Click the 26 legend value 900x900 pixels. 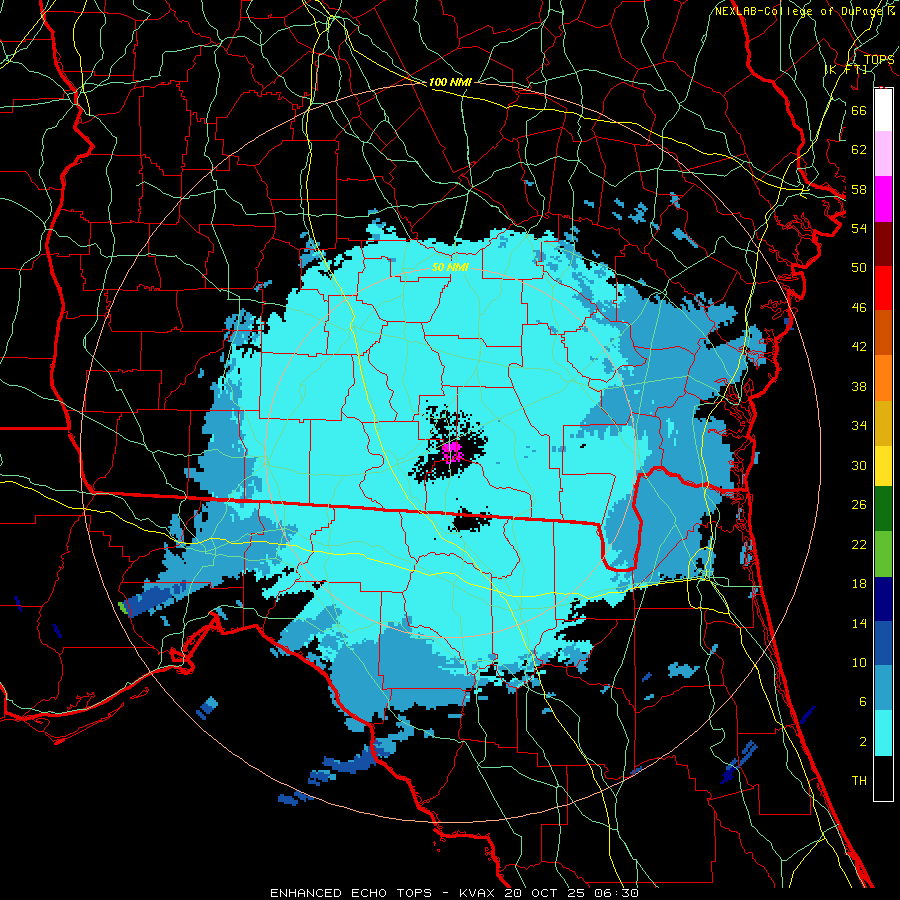[x=859, y=505]
